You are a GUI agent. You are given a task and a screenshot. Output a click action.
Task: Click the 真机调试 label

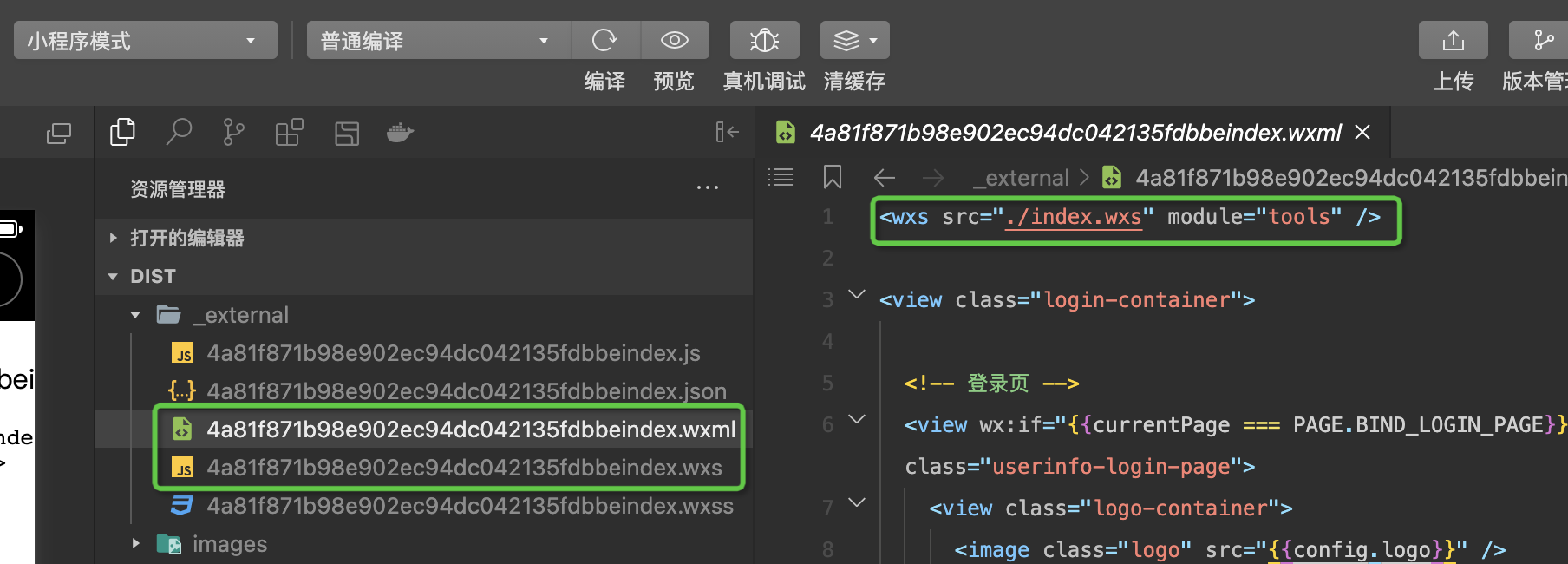point(764,82)
